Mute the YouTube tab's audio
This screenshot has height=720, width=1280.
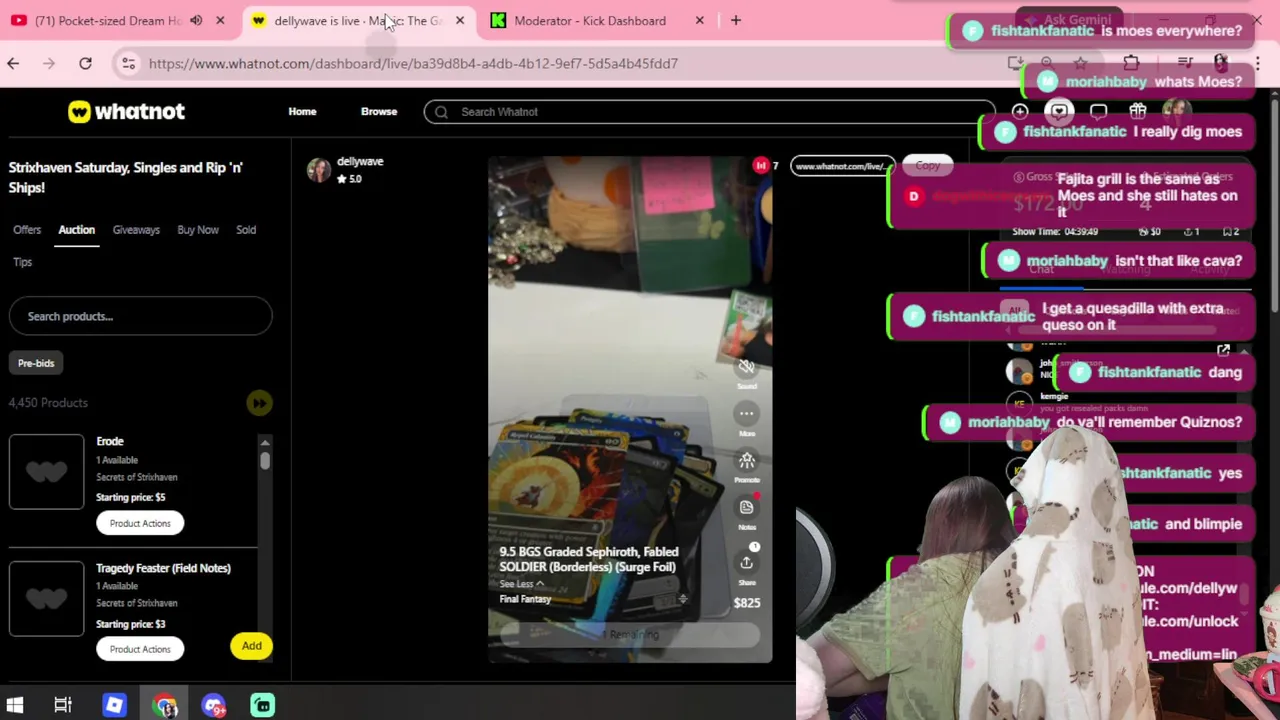(196, 20)
